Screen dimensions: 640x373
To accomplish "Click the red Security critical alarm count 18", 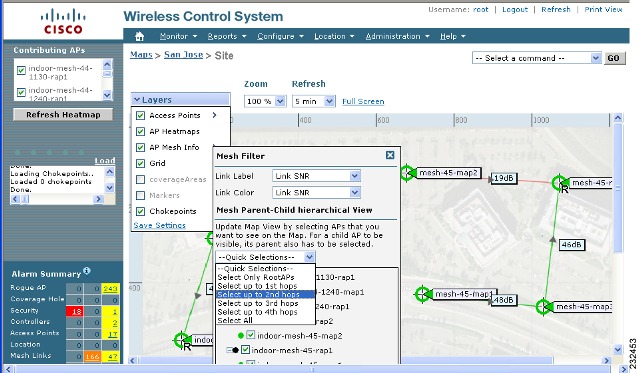I will [x=75, y=311].
